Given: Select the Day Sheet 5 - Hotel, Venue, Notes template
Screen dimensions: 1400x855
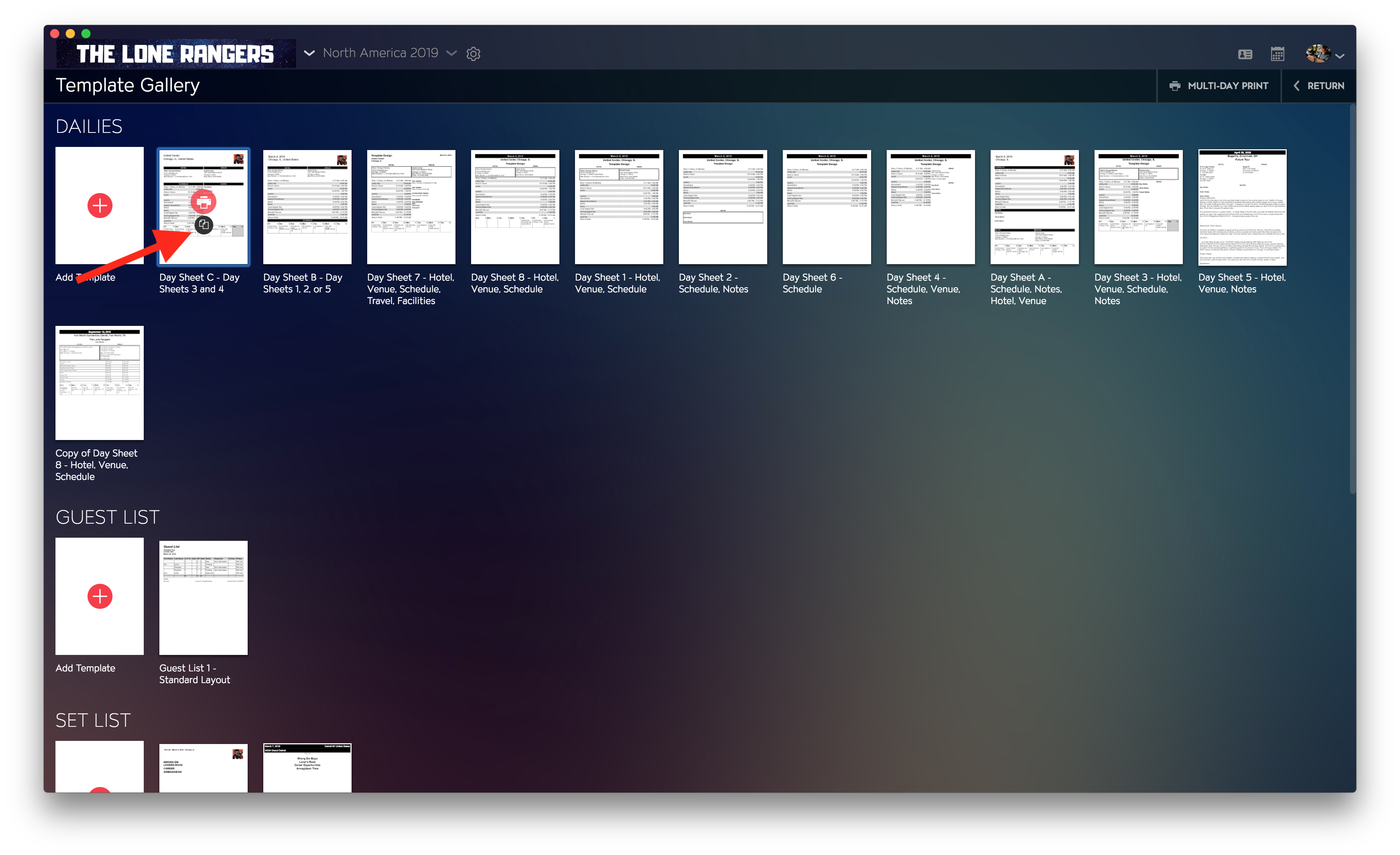Looking at the screenshot, I should tap(1242, 207).
